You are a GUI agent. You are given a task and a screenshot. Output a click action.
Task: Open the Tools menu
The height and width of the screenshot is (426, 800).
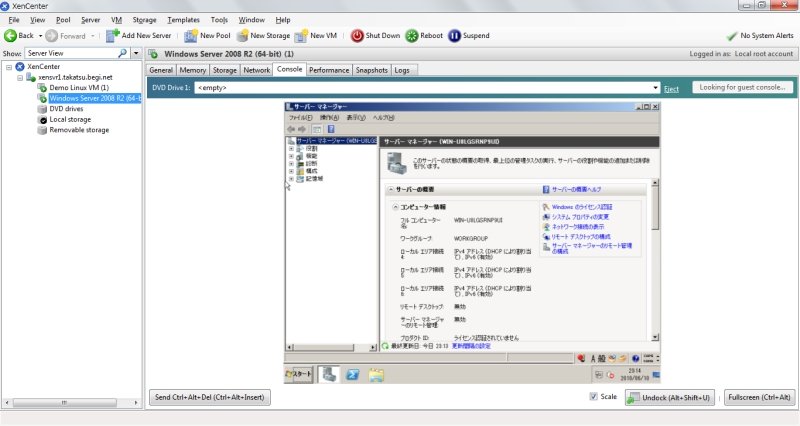[x=219, y=20]
